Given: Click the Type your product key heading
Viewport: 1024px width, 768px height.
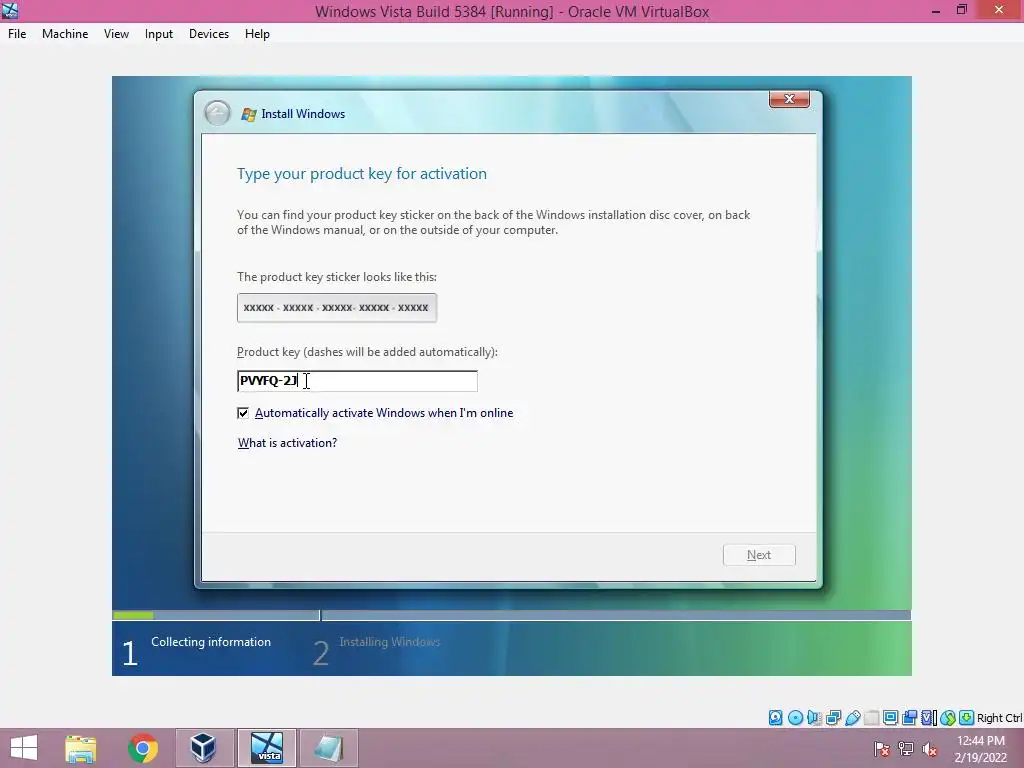Looking at the screenshot, I should point(362,174).
